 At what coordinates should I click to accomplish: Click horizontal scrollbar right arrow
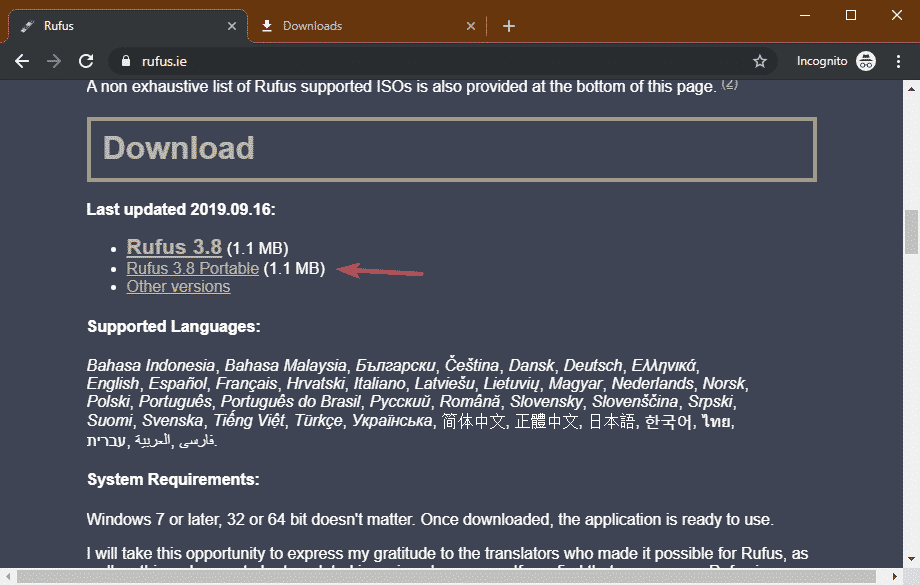(895, 577)
